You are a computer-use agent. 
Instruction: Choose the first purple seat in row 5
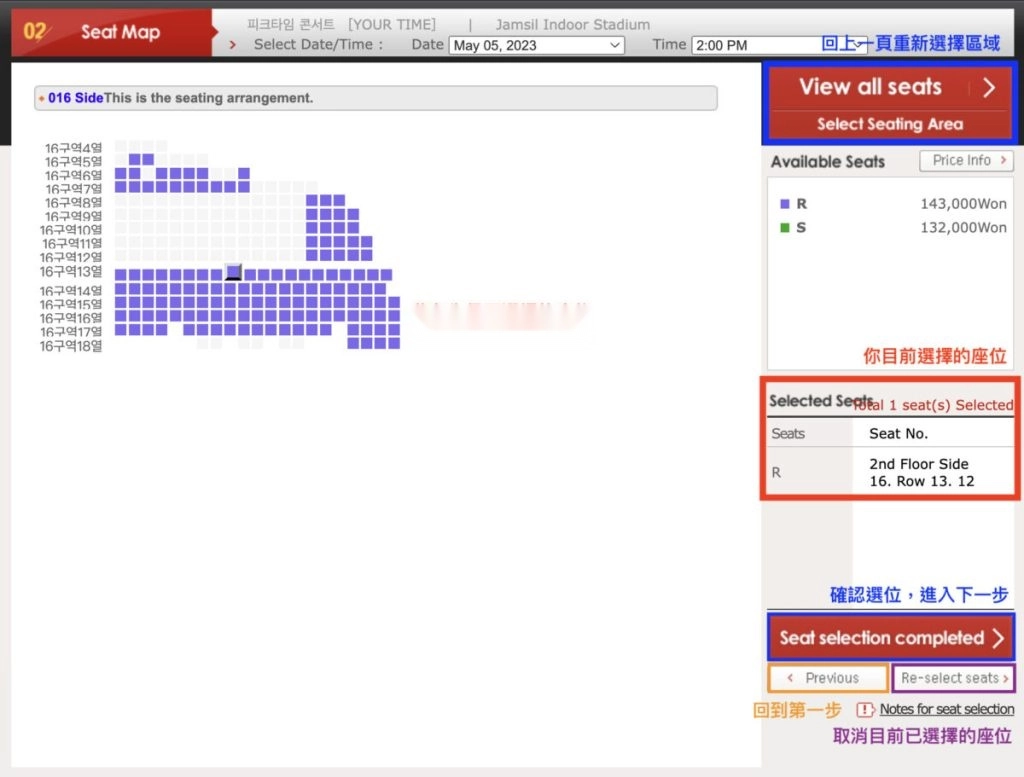pyautogui.click(x=134, y=160)
